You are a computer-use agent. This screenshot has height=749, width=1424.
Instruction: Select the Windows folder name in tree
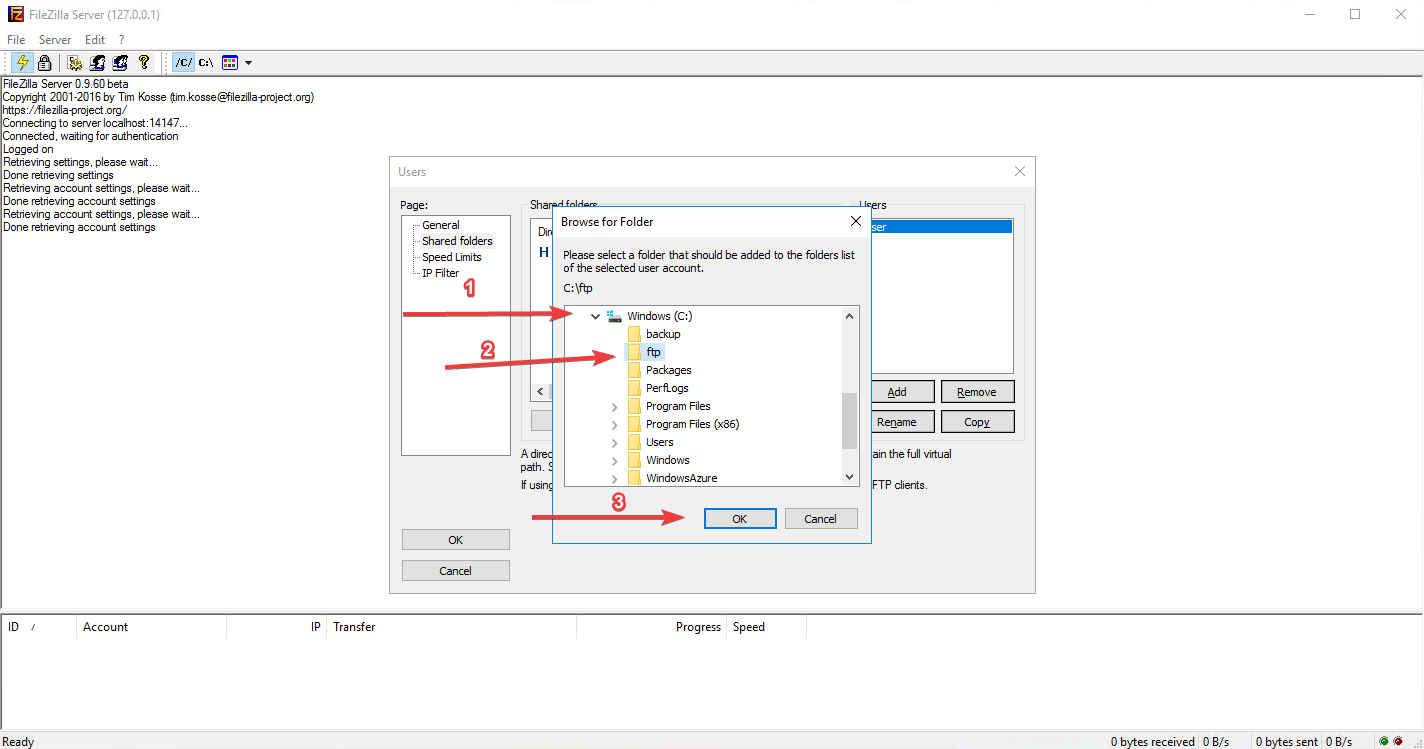[x=668, y=460]
